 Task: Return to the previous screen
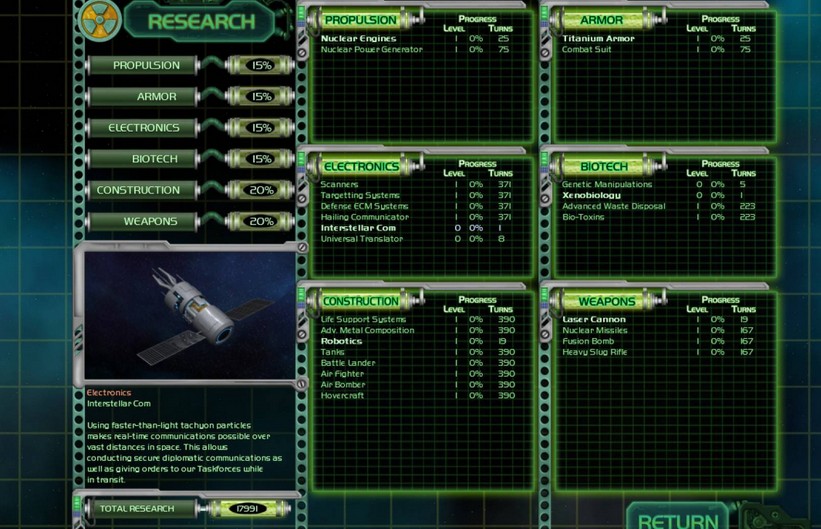tap(678, 517)
